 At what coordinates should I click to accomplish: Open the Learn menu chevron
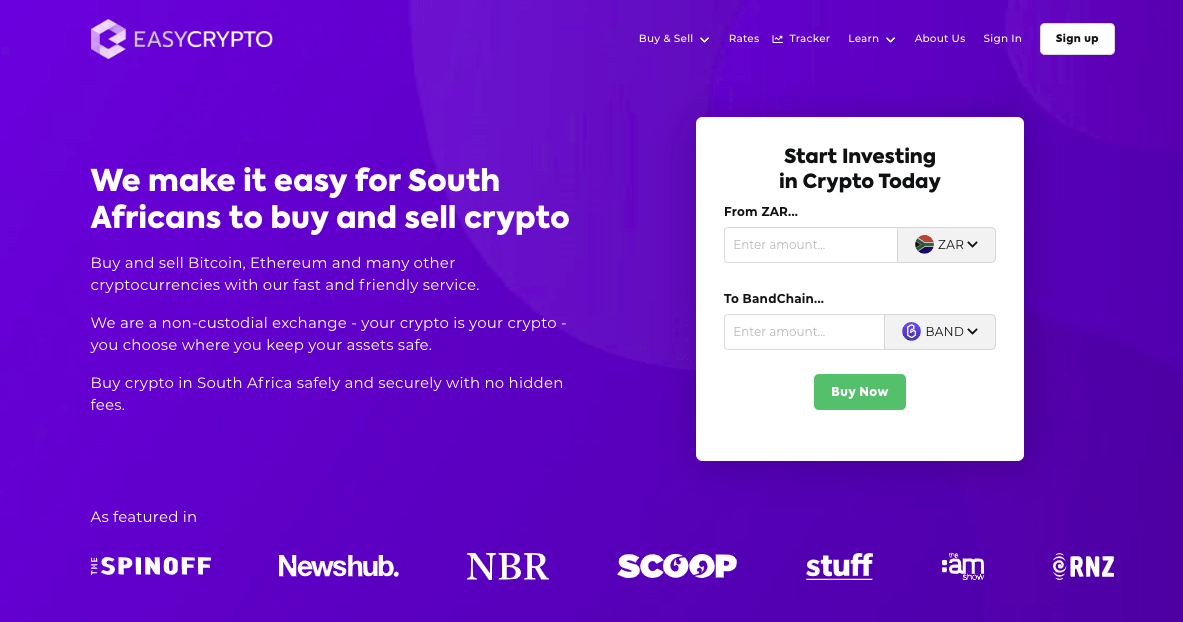click(x=889, y=39)
